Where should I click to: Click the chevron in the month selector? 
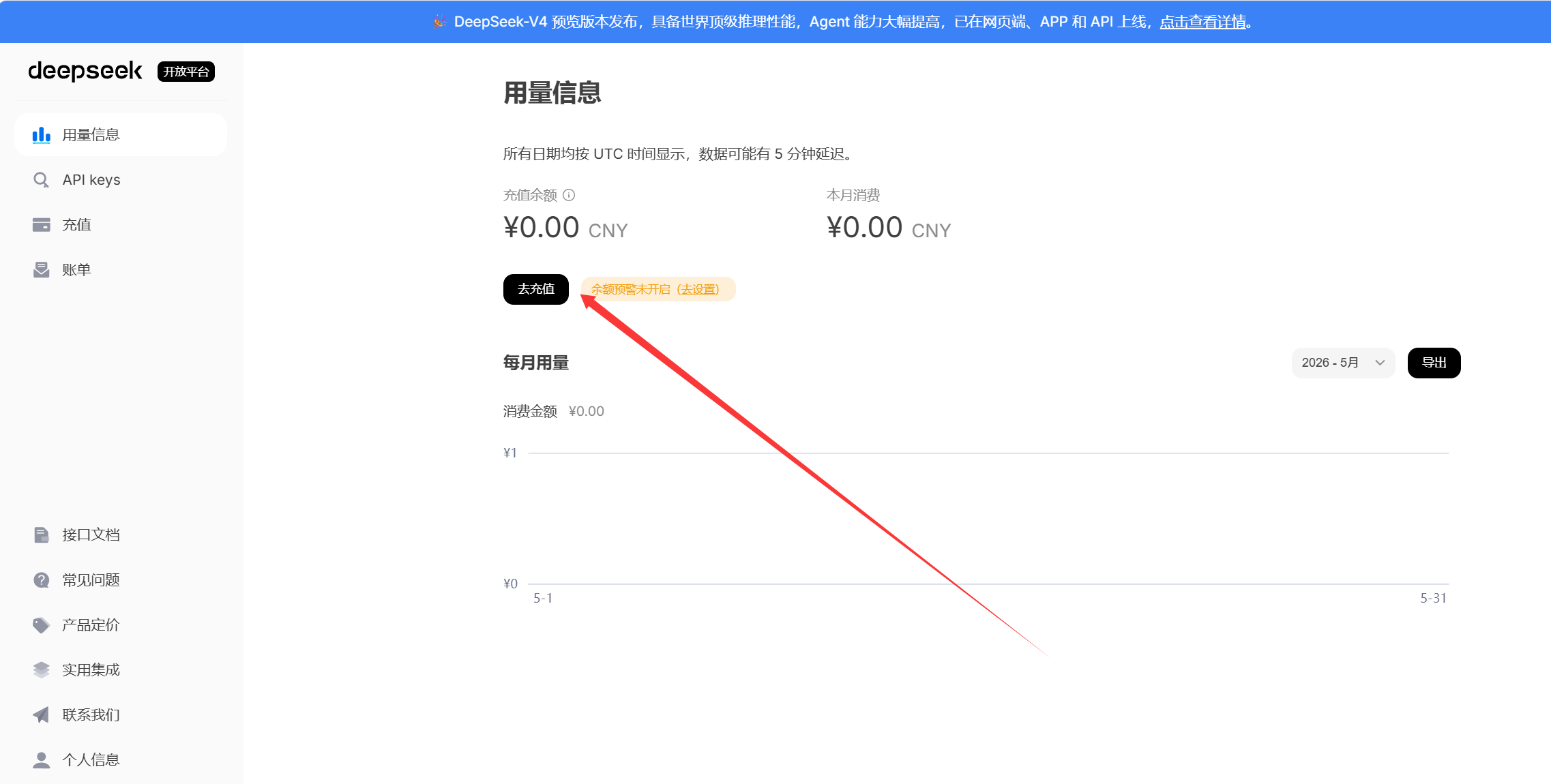pyautogui.click(x=1380, y=363)
